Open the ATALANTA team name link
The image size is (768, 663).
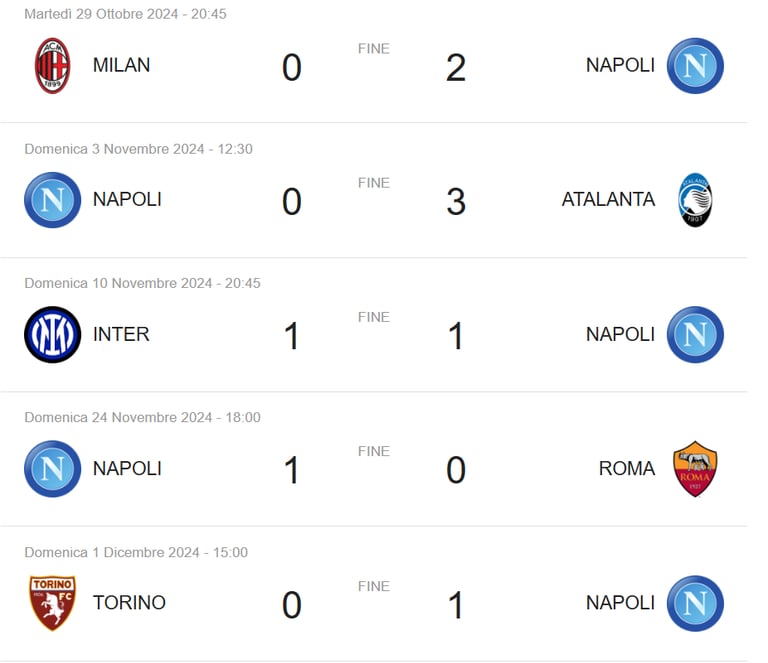608,199
